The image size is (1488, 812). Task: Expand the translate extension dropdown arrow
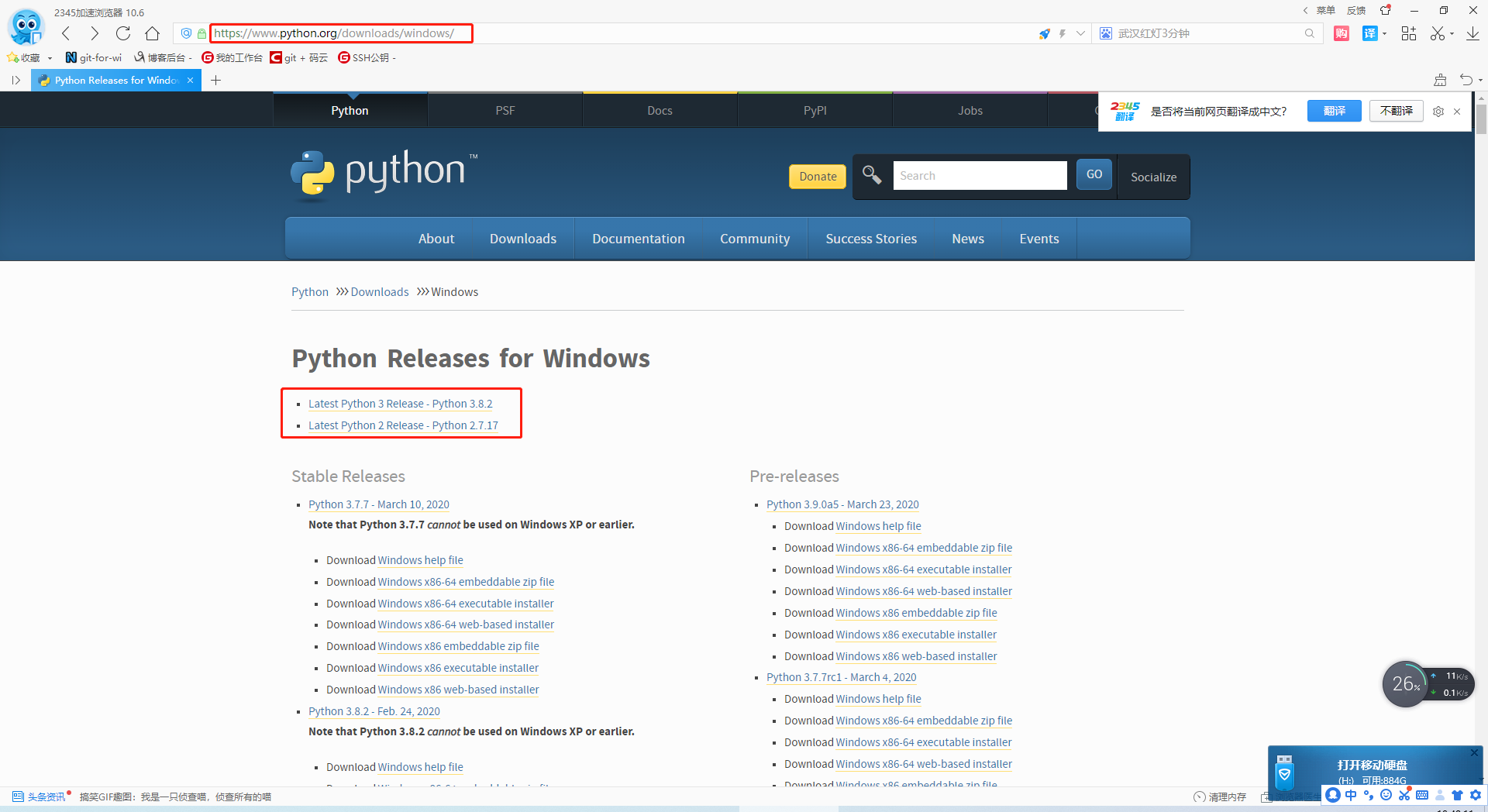1384,33
